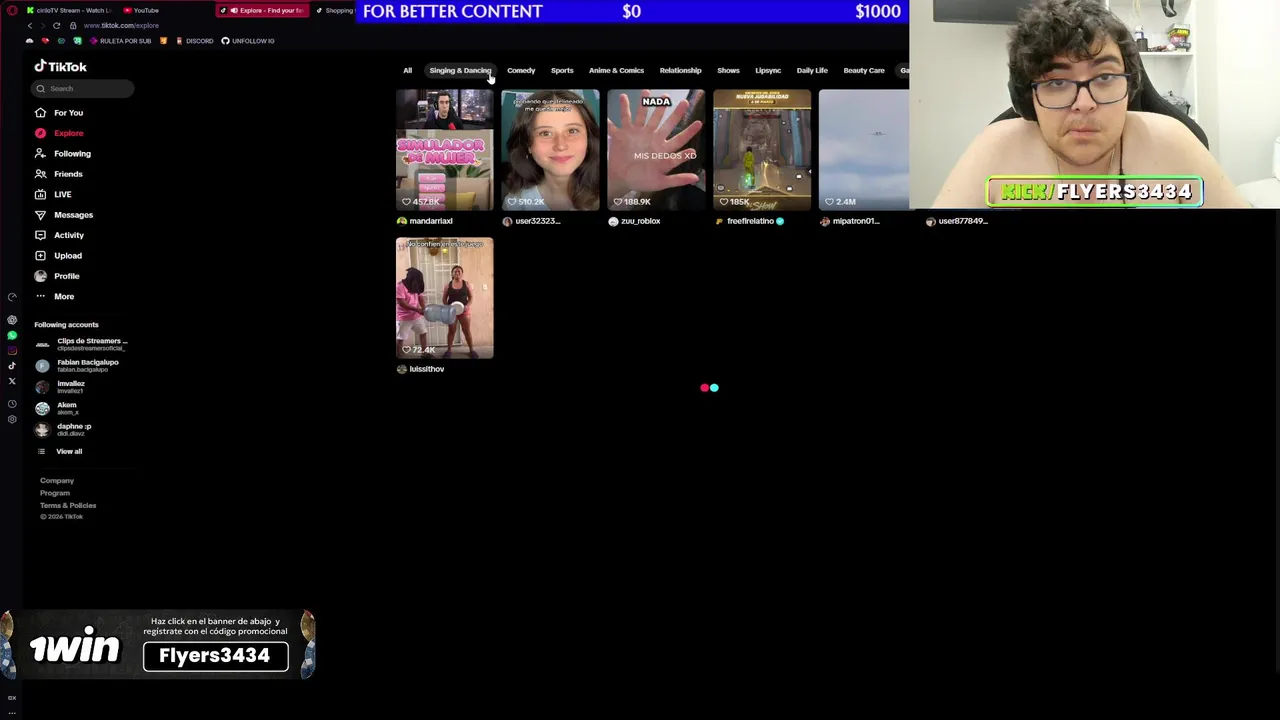This screenshot has height=720, width=1280.
Task: Expand the Program footer section
Action: tap(55, 493)
